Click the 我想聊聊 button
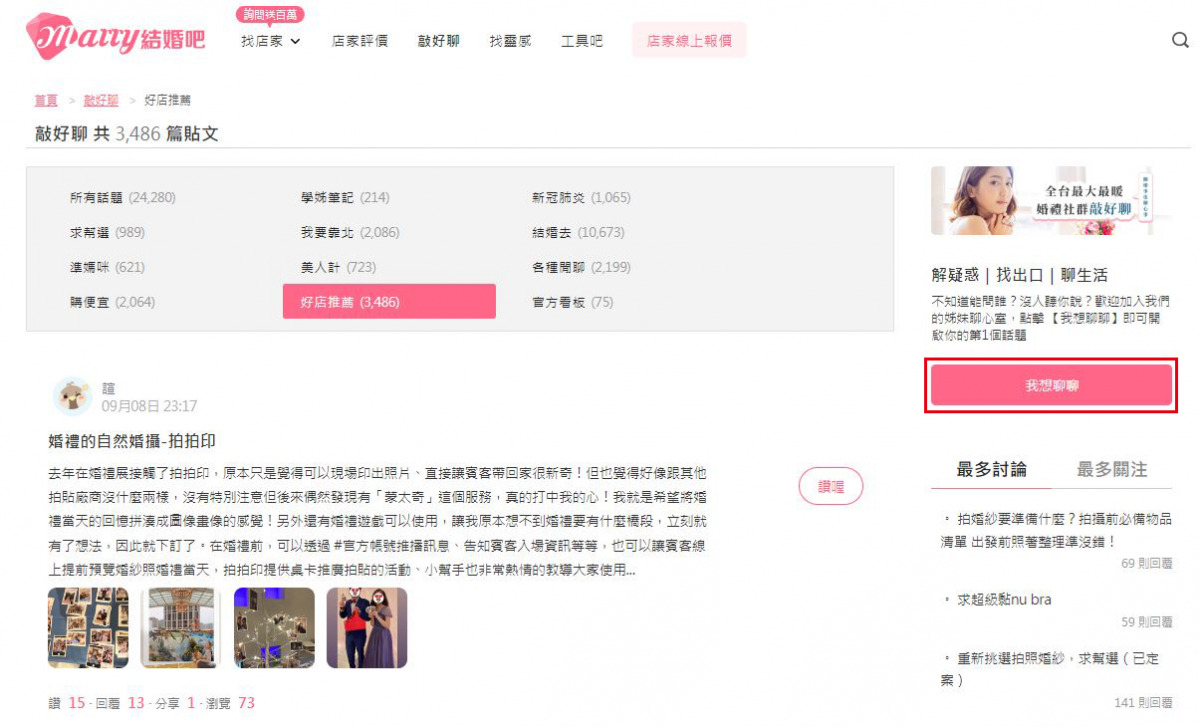The image size is (1200, 727). click(1051, 385)
